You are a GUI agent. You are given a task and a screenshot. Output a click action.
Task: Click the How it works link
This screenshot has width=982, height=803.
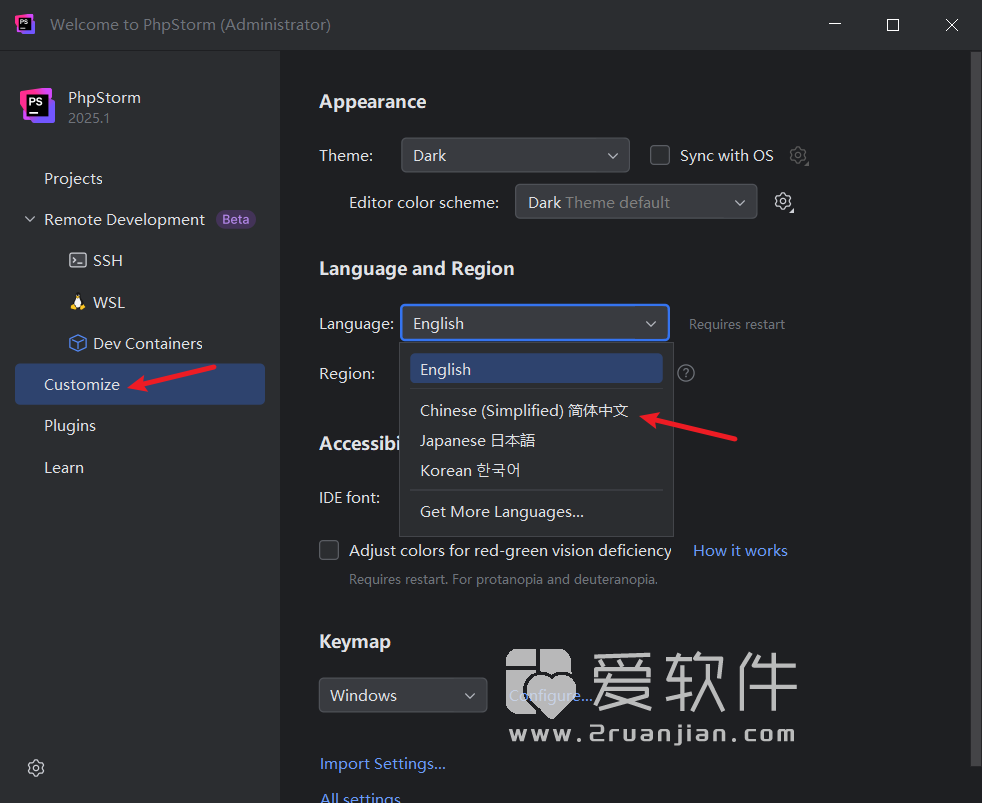pyautogui.click(x=740, y=550)
